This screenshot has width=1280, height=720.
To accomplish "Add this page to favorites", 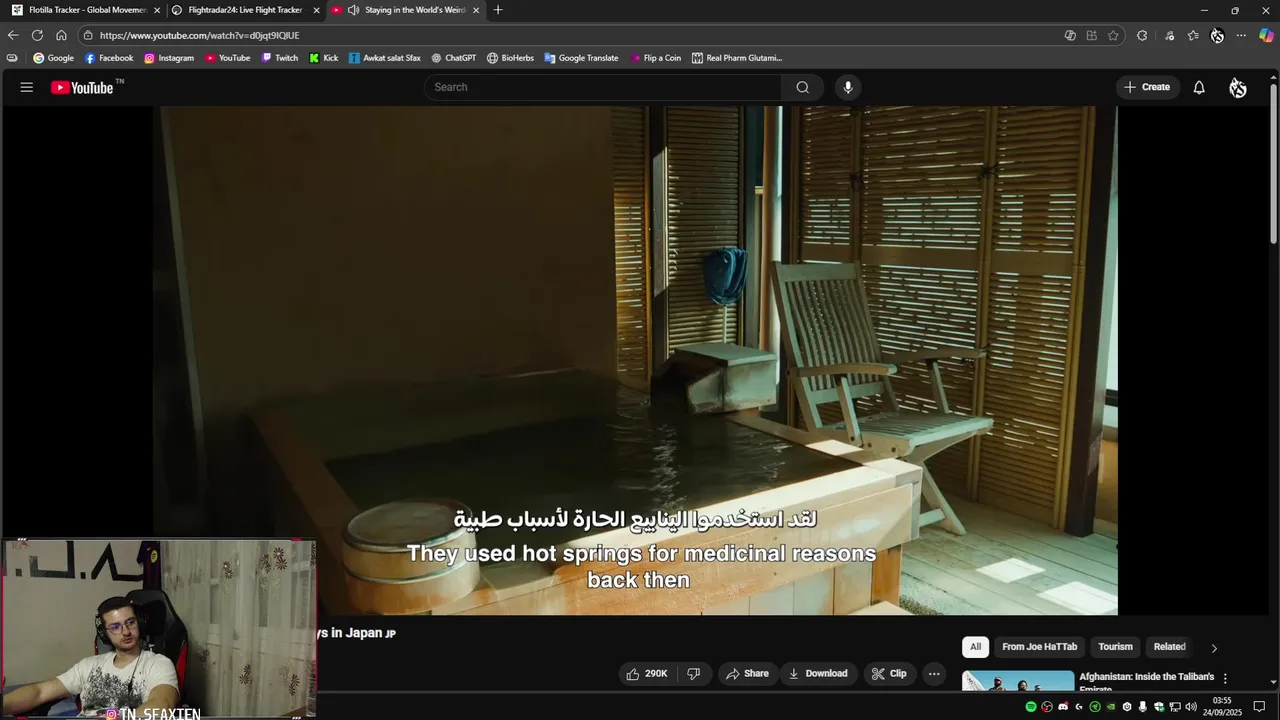I will [x=1113, y=35].
